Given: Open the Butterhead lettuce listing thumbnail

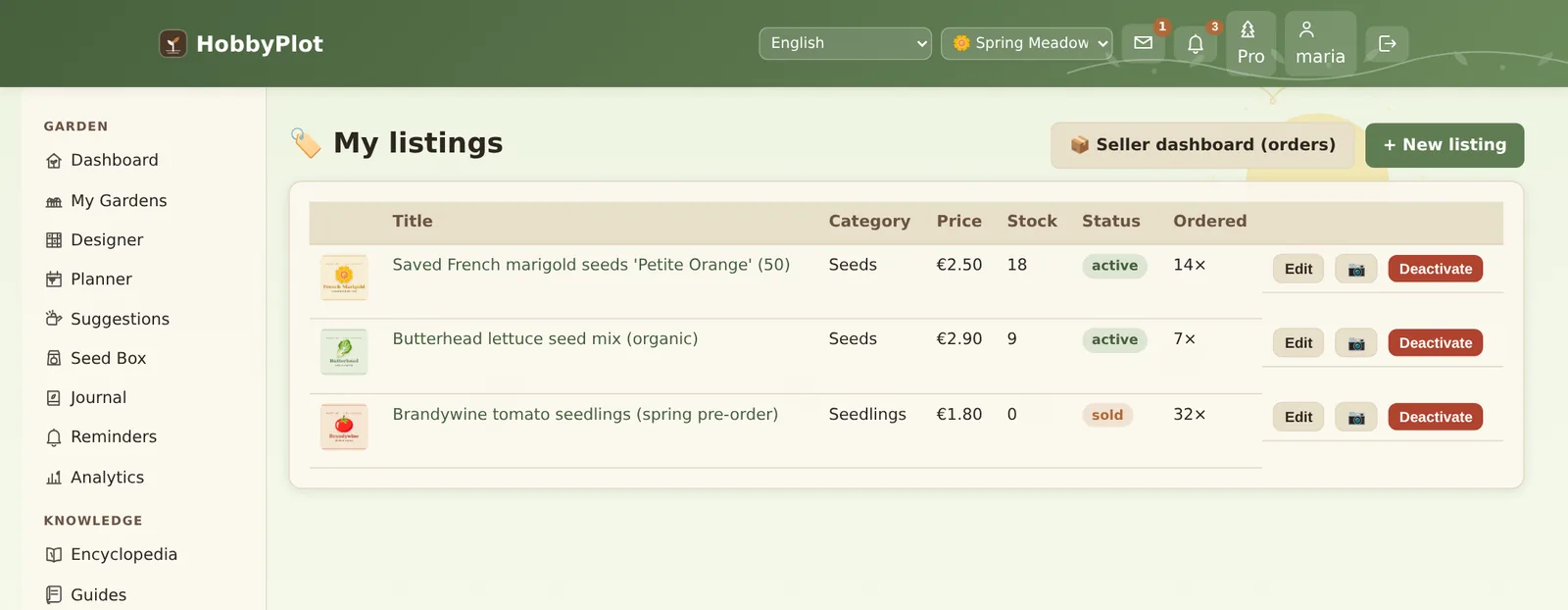Looking at the screenshot, I should click(344, 352).
